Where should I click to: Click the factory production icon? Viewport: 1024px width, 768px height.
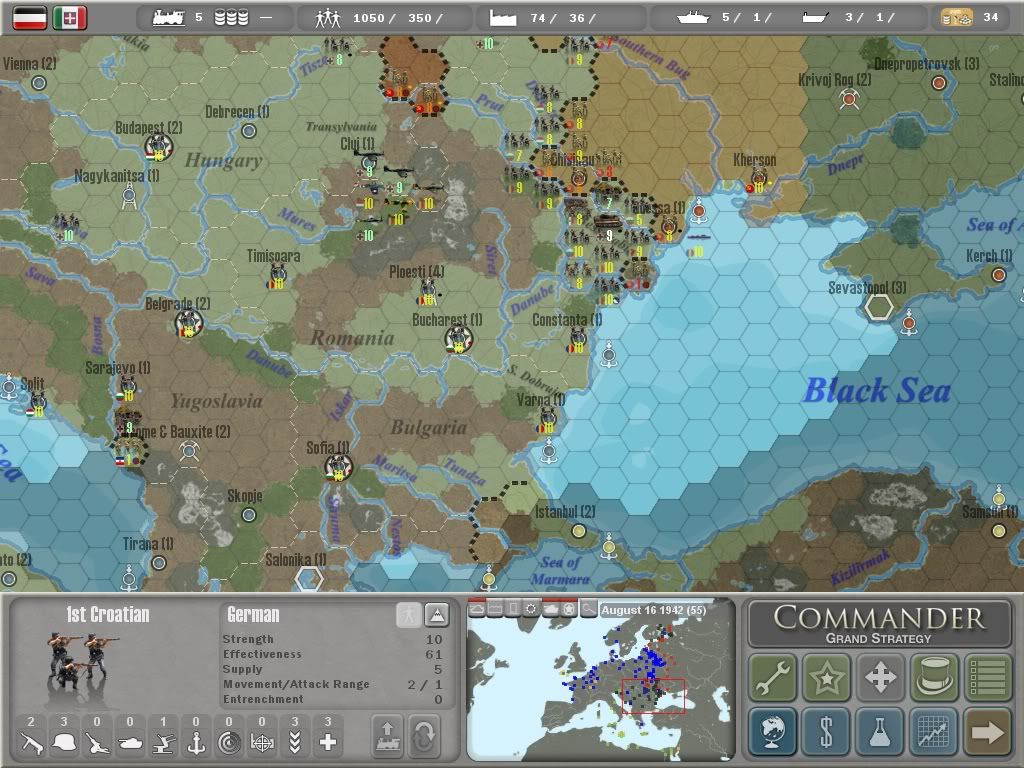pos(503,18)
